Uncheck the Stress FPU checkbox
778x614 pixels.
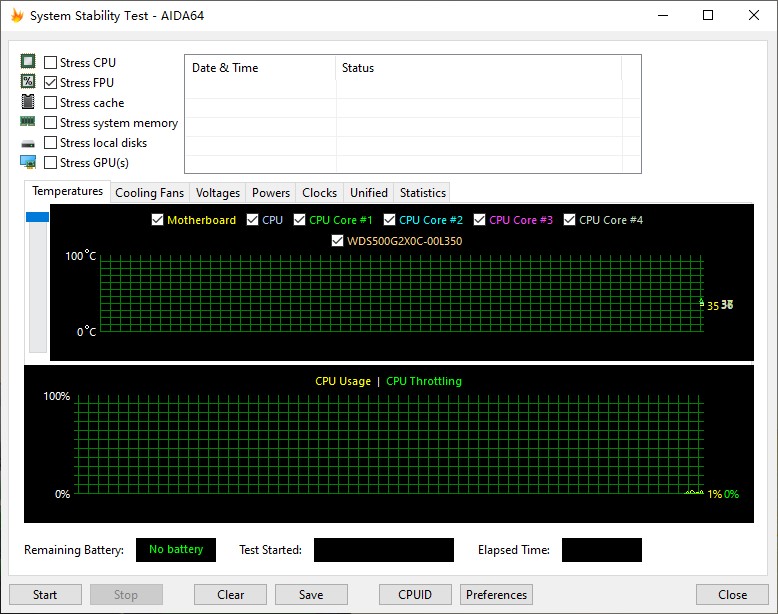coord(50,82)
